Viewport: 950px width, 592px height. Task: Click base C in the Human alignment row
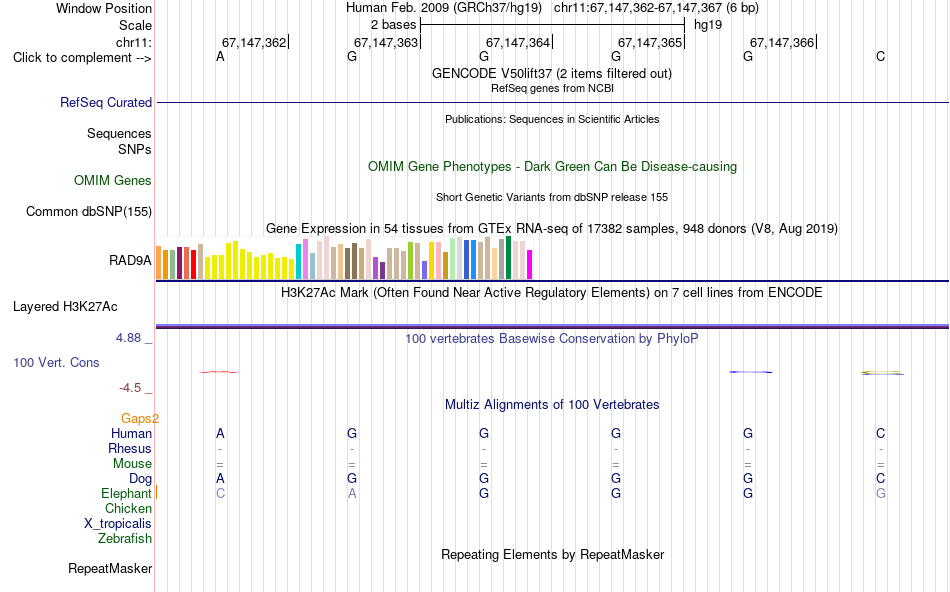(880, 433)
